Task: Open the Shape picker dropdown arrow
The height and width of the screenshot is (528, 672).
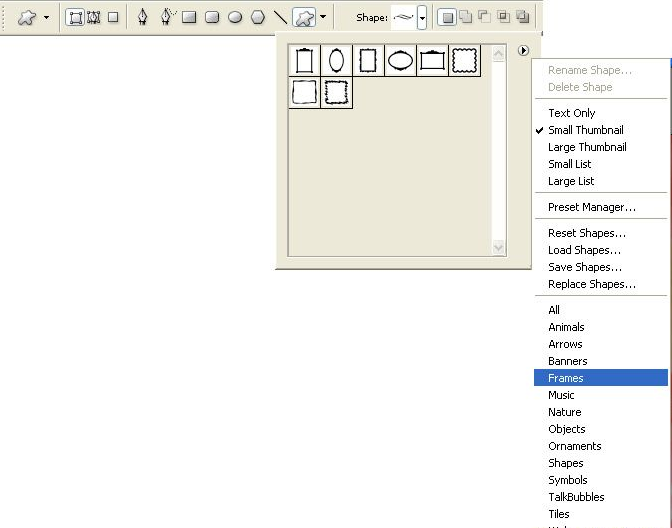Action: [422, 17]
